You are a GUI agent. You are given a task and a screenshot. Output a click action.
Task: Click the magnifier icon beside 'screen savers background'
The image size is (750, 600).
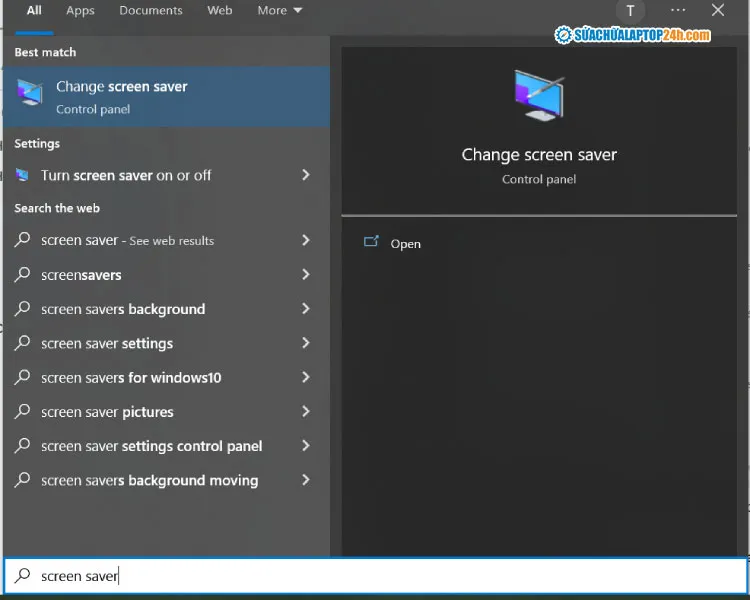(22, 309)
